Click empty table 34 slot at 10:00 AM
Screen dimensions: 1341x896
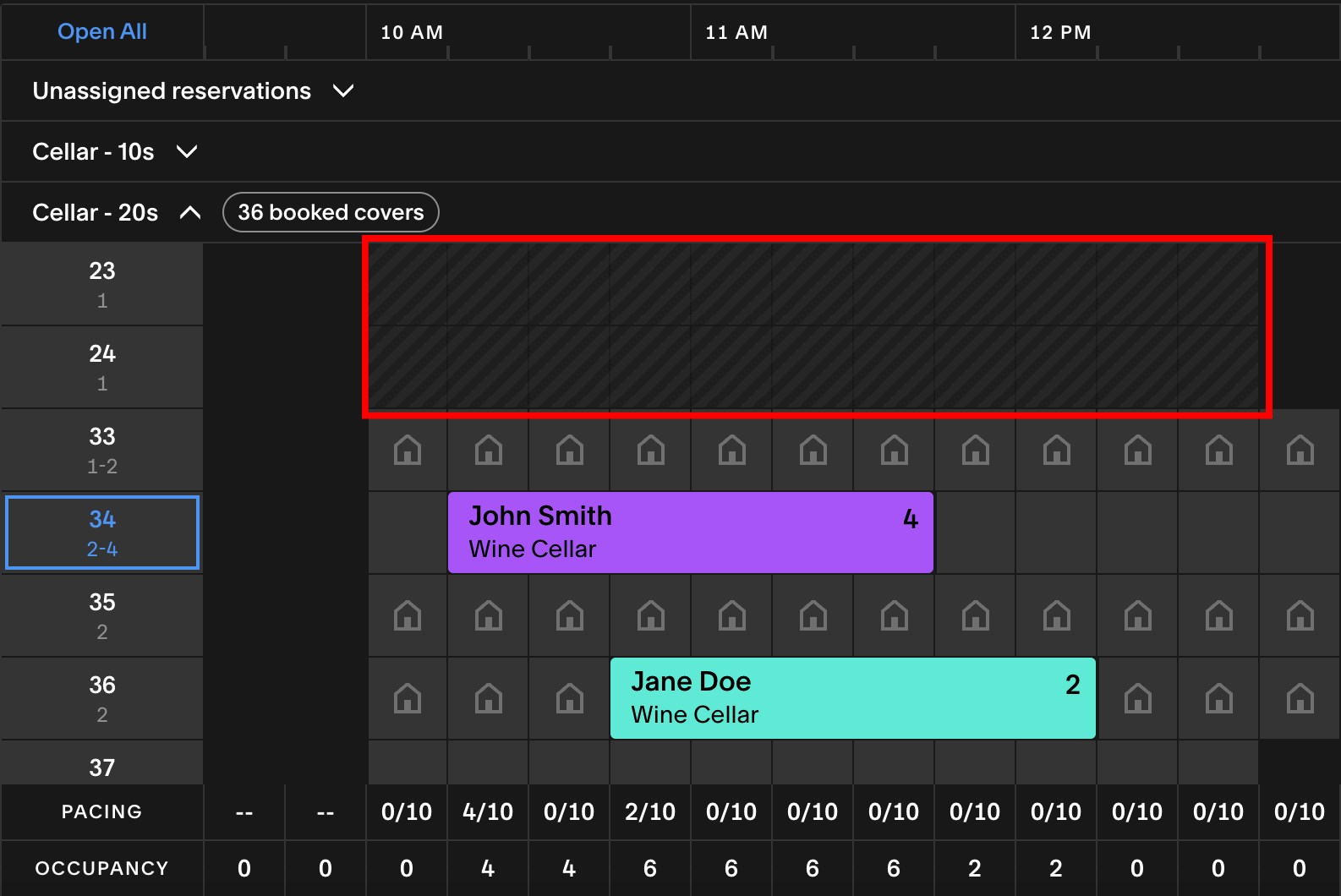408,533
